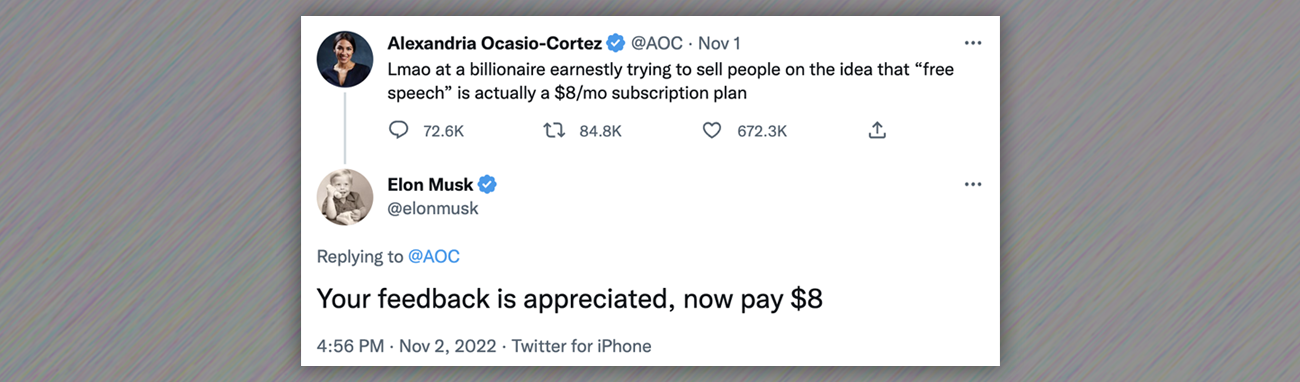1300x382 pixels.
Task: Open the share icon on AOC's tweet
Action: [x=877, y=130]
